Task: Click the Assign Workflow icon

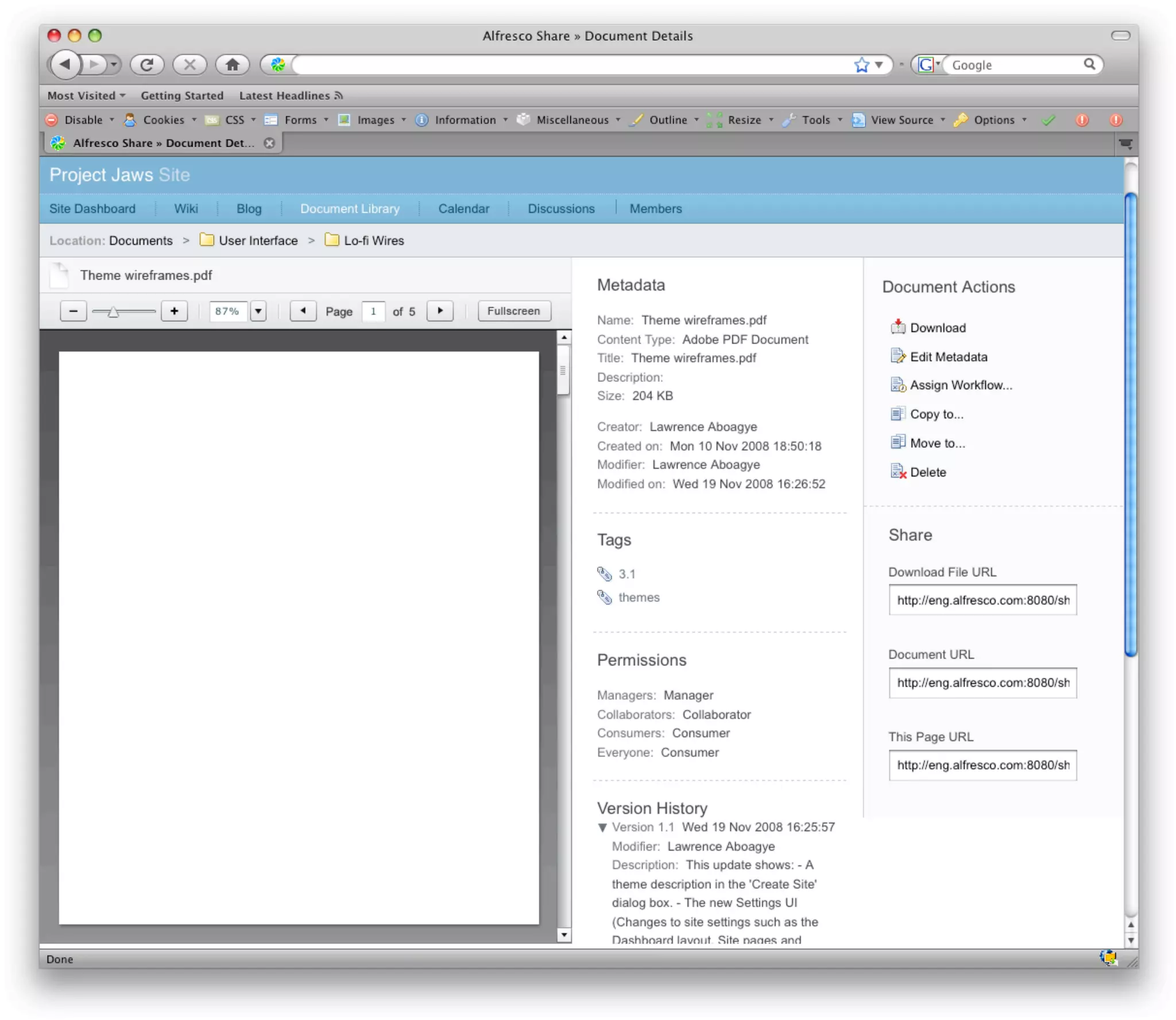Action: 897,385
